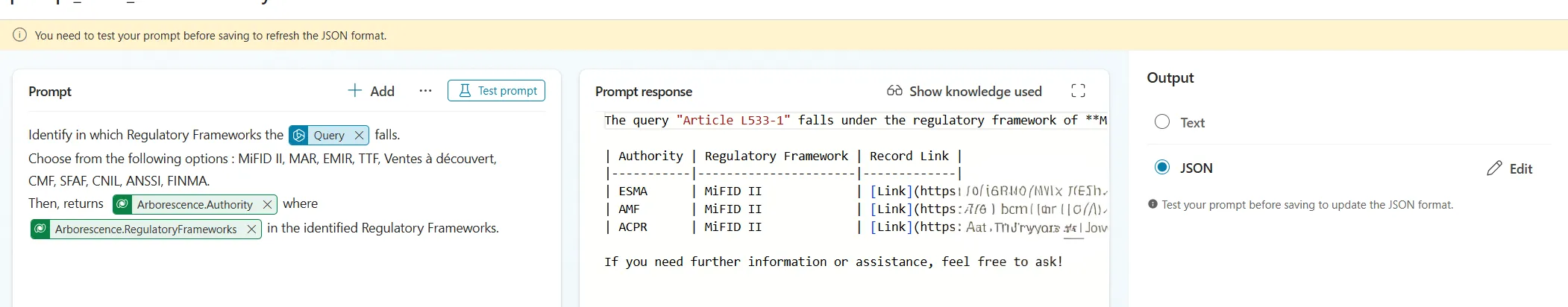Click the Authority column header text

point(650,156)
